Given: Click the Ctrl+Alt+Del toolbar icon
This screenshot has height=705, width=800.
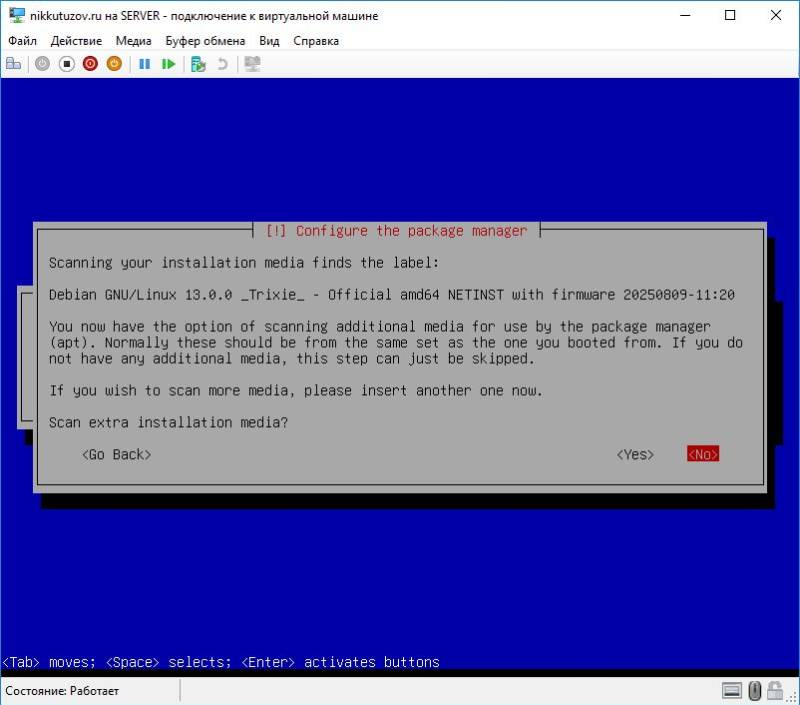Looking at the screenshot, I should click(14, 64).
